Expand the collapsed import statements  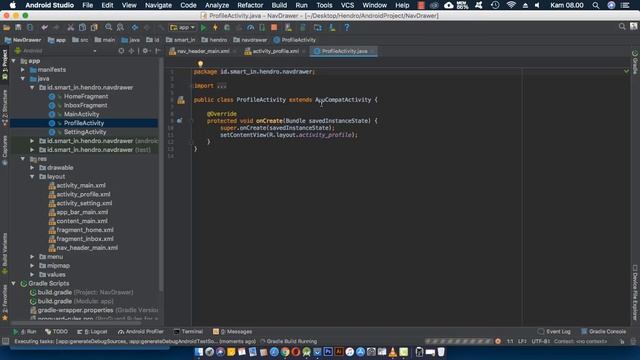(221, 86)
